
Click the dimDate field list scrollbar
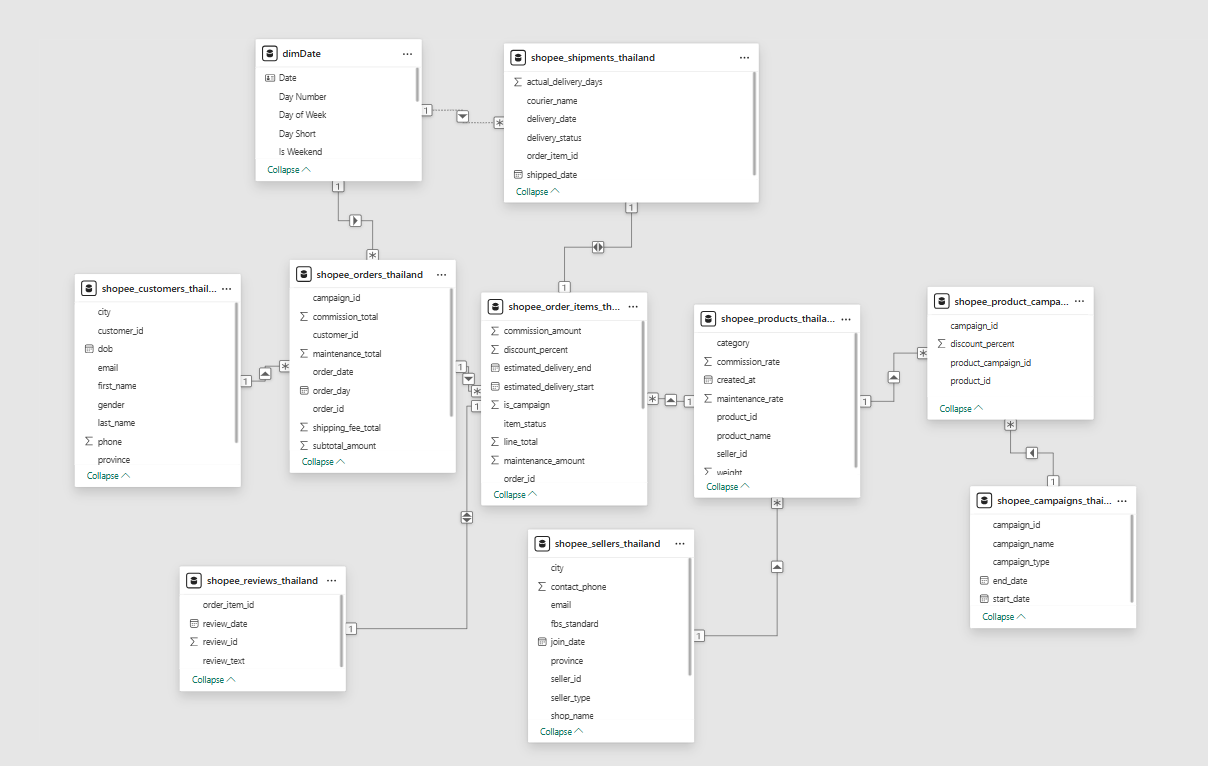point(417,85)
